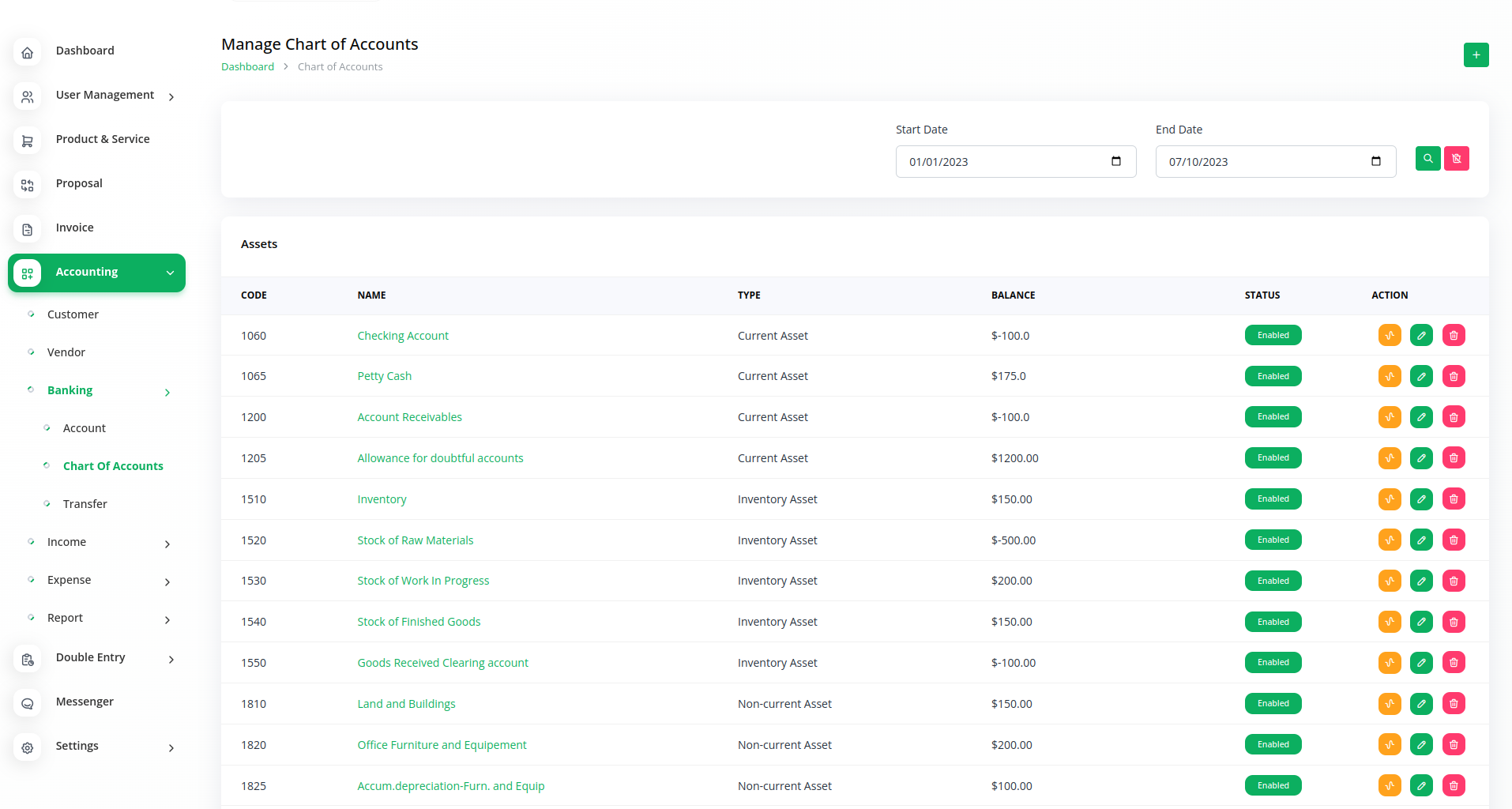1512x809 pixels.
Task: Open the Transfer menu item
Action: 85,504
